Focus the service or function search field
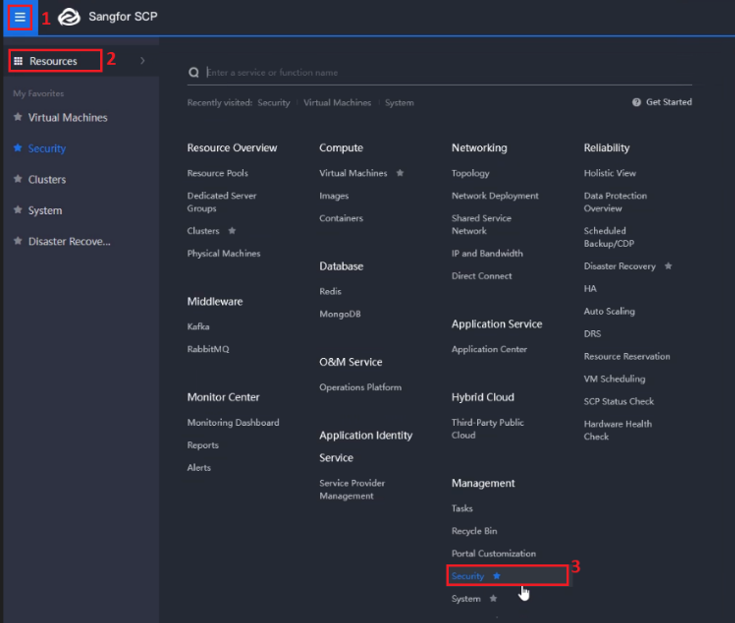735x623 pixels. coord(400,73)
